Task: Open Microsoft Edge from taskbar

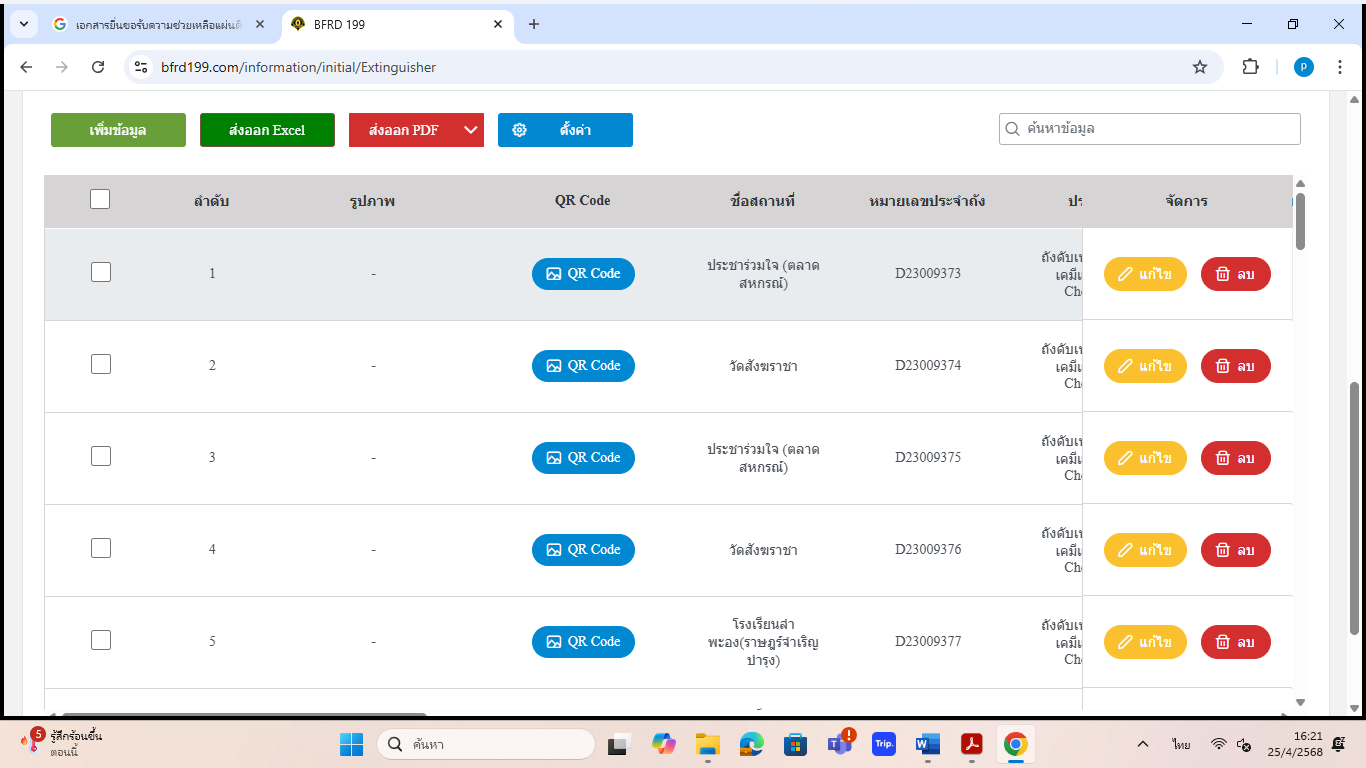Action: [752, 744]
